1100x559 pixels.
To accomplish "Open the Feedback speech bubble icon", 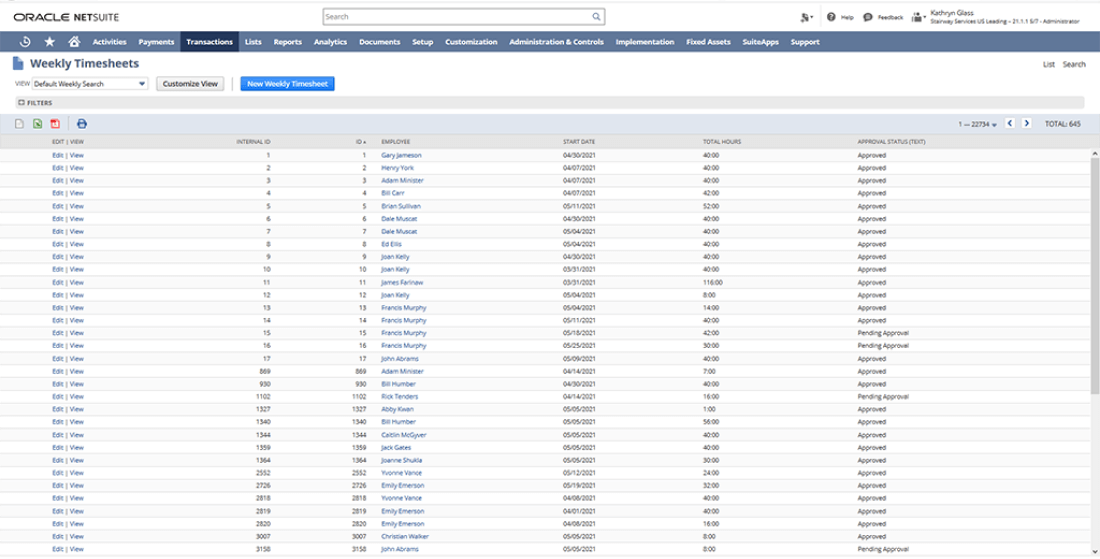I will (867, 17).
